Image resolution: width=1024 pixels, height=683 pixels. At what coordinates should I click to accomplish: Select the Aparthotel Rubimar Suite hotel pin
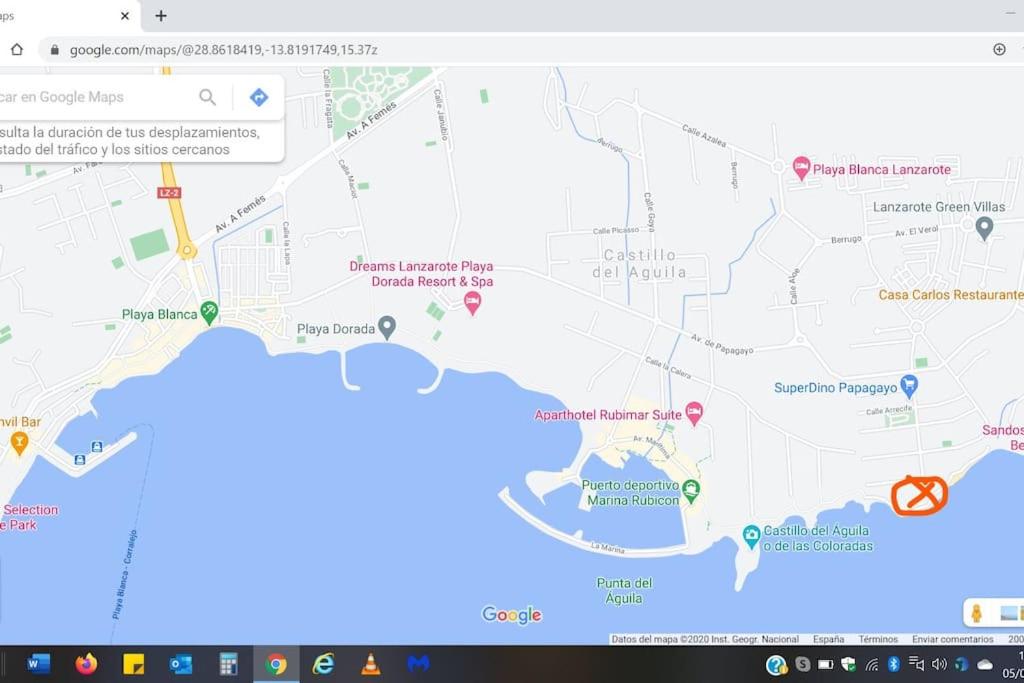tap(694, 413)
